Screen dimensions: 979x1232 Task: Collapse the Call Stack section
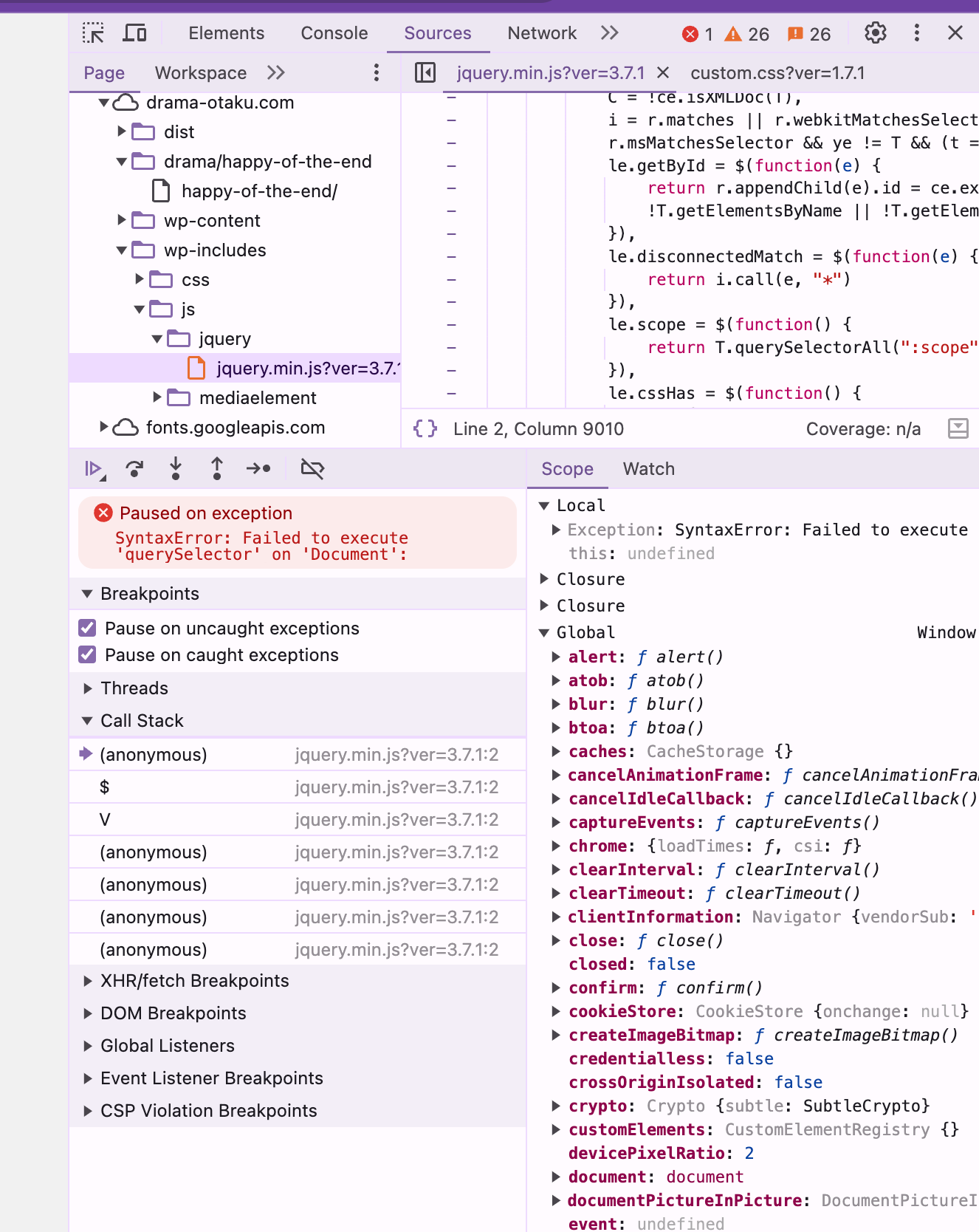click(87, 721)
